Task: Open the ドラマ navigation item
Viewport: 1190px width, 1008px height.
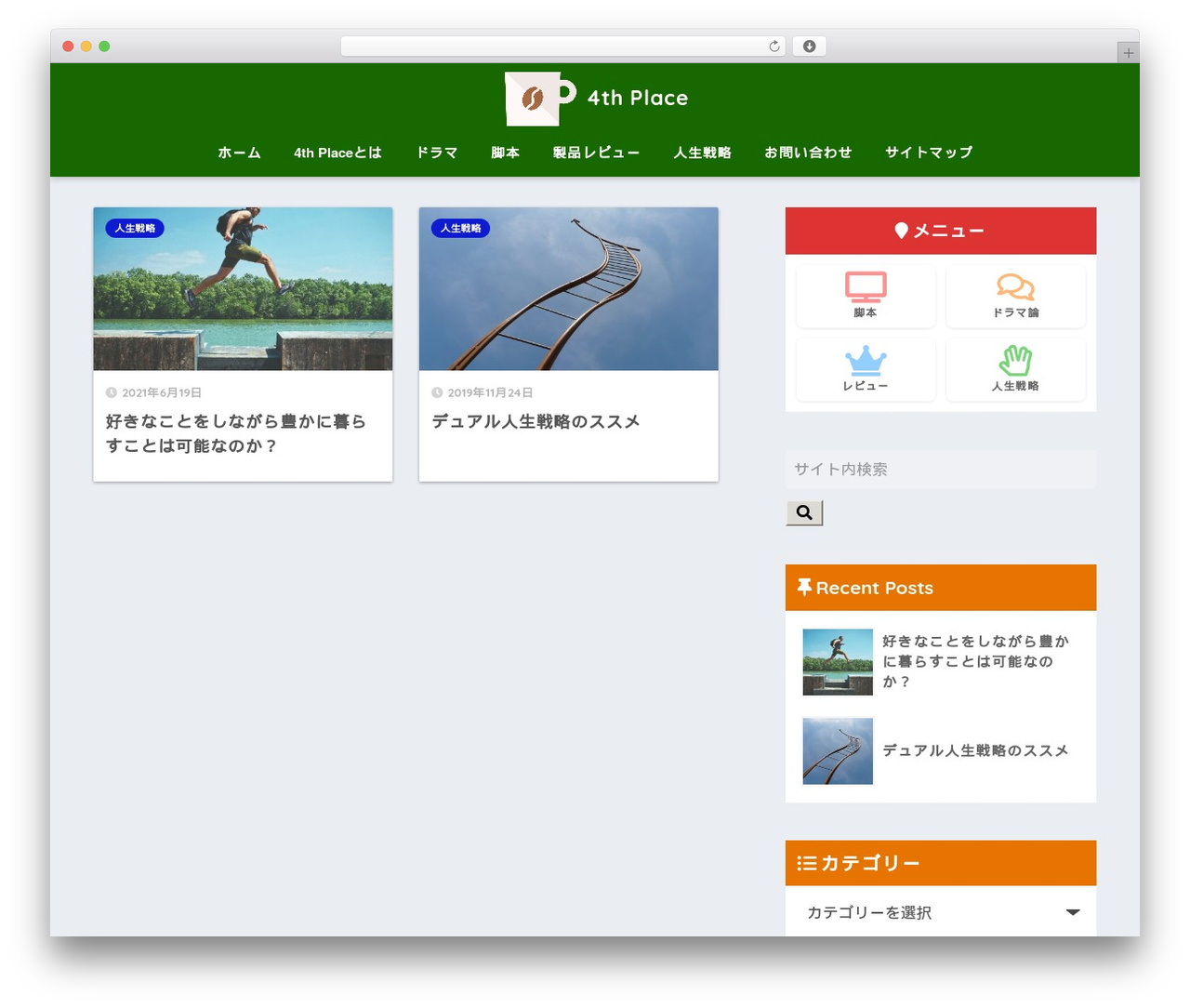Action: 436,153
